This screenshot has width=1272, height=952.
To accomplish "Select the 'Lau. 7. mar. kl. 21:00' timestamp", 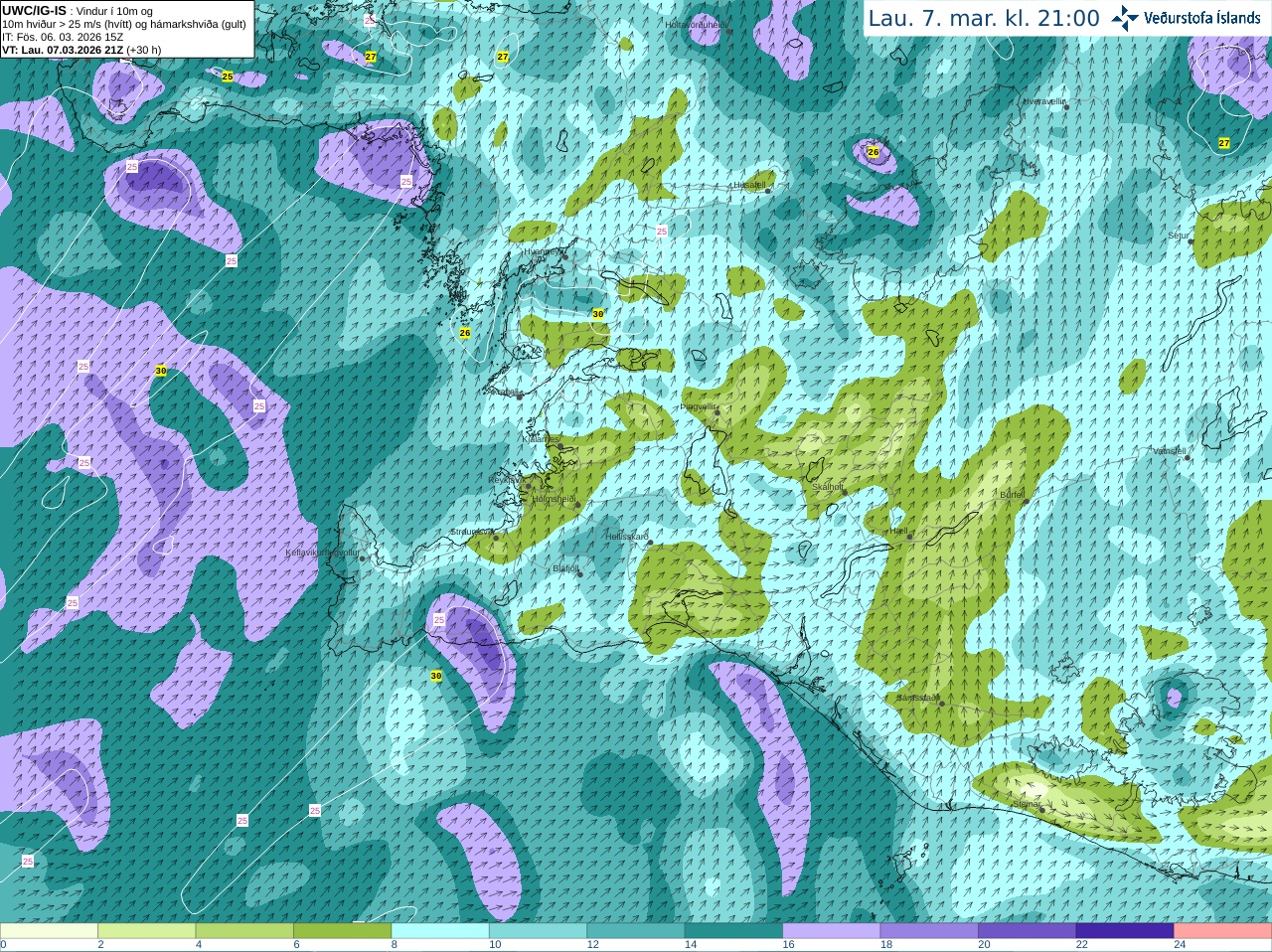I will point(984,18).
